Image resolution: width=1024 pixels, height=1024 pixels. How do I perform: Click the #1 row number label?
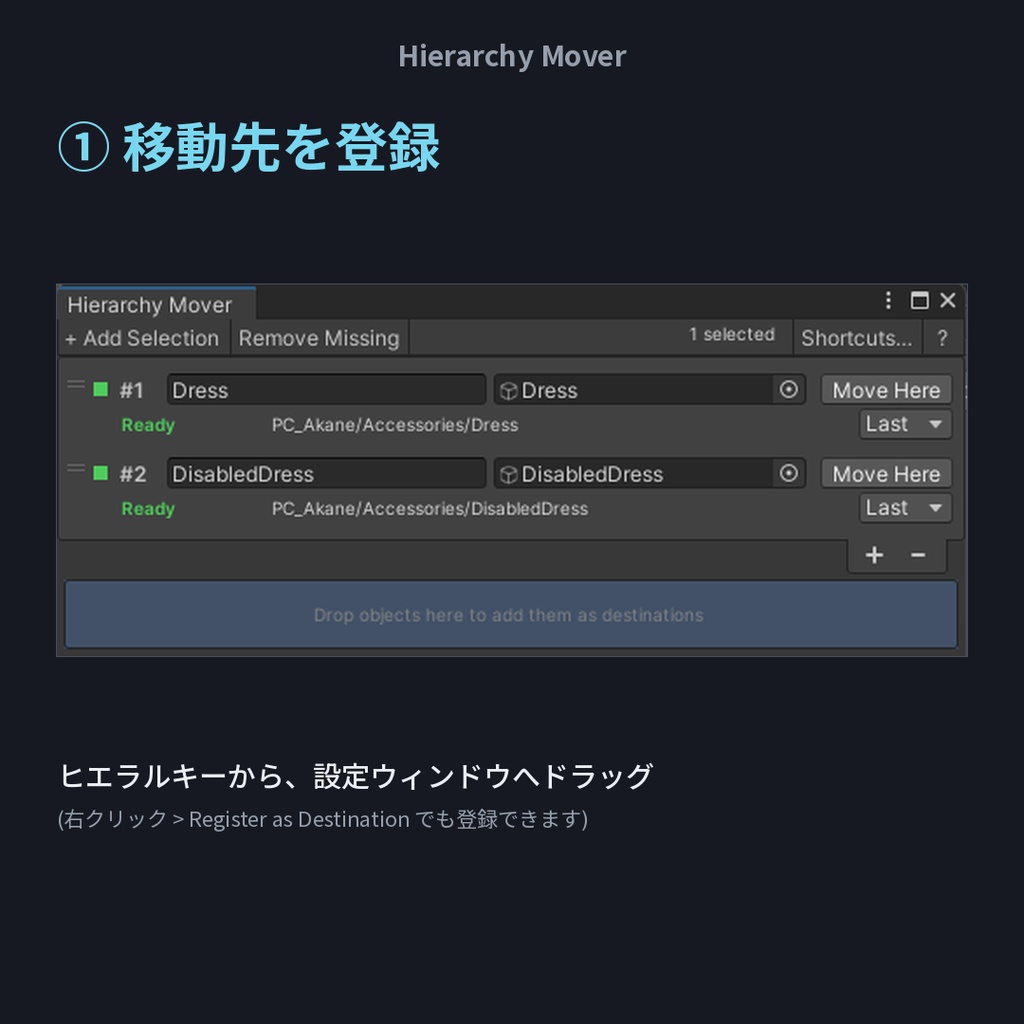(x=131, y=391)
